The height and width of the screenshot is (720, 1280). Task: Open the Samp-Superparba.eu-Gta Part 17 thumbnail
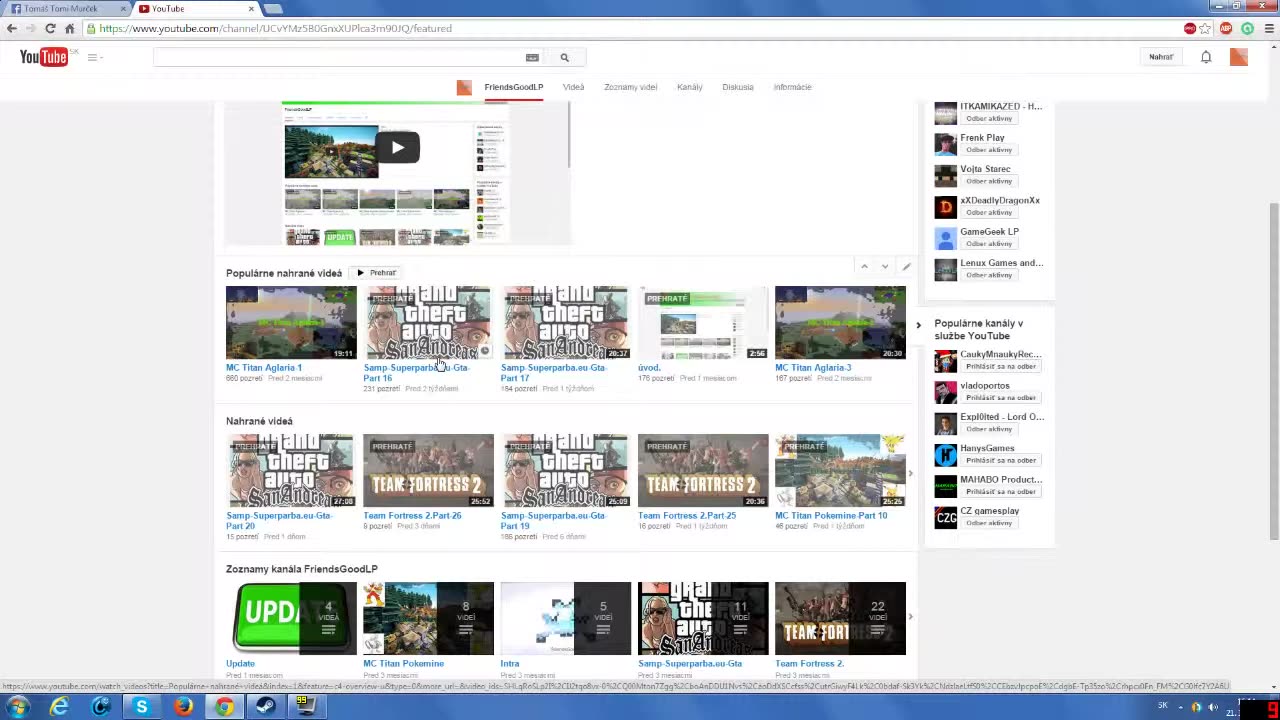click(565, 322)
